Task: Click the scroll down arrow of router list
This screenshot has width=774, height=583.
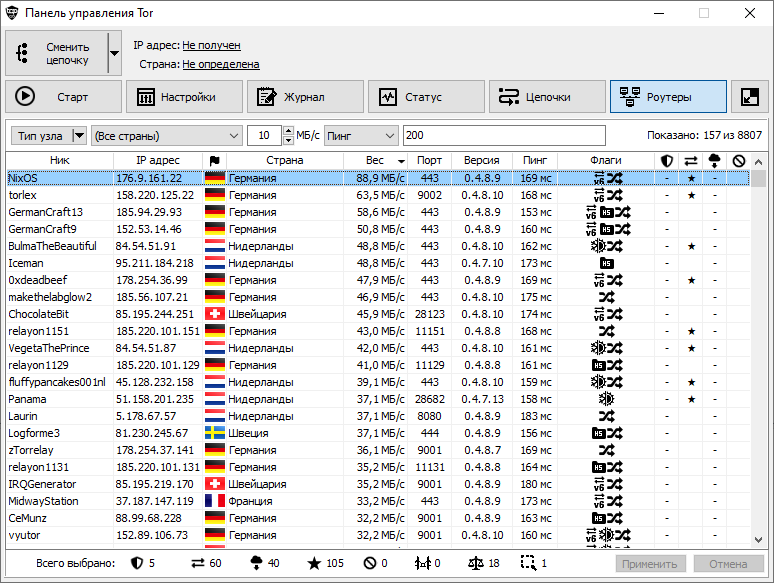Action: tap(759, 540)
